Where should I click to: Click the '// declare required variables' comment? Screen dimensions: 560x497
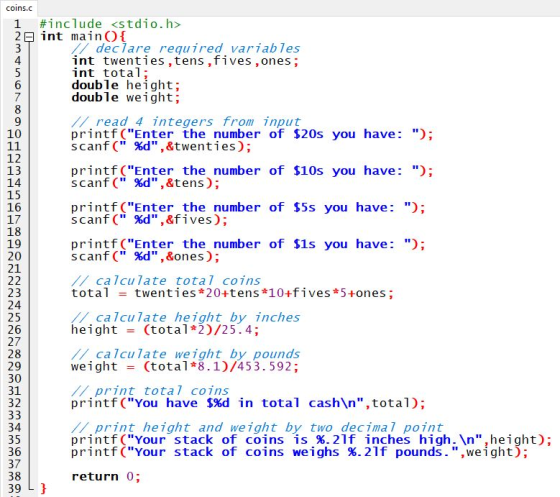click(x=185, y=49)
